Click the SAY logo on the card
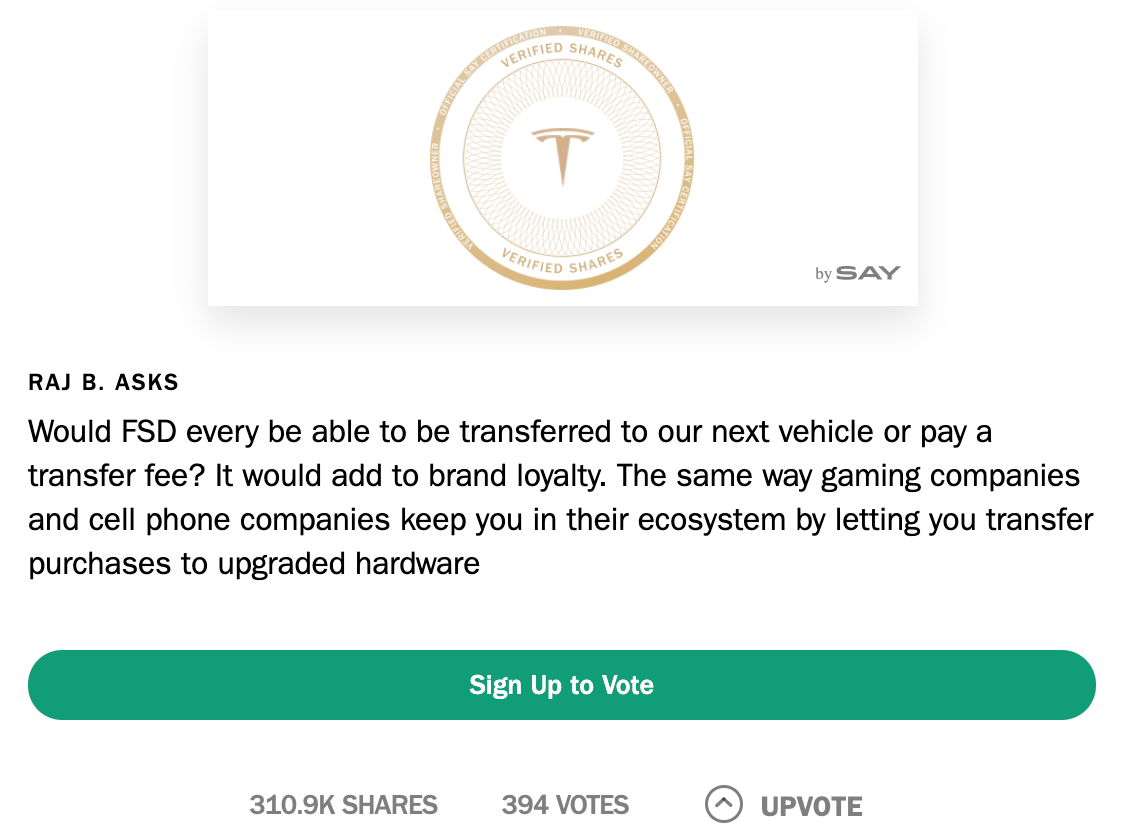This screenshot has width=1124, height=836. click(868, 273)
